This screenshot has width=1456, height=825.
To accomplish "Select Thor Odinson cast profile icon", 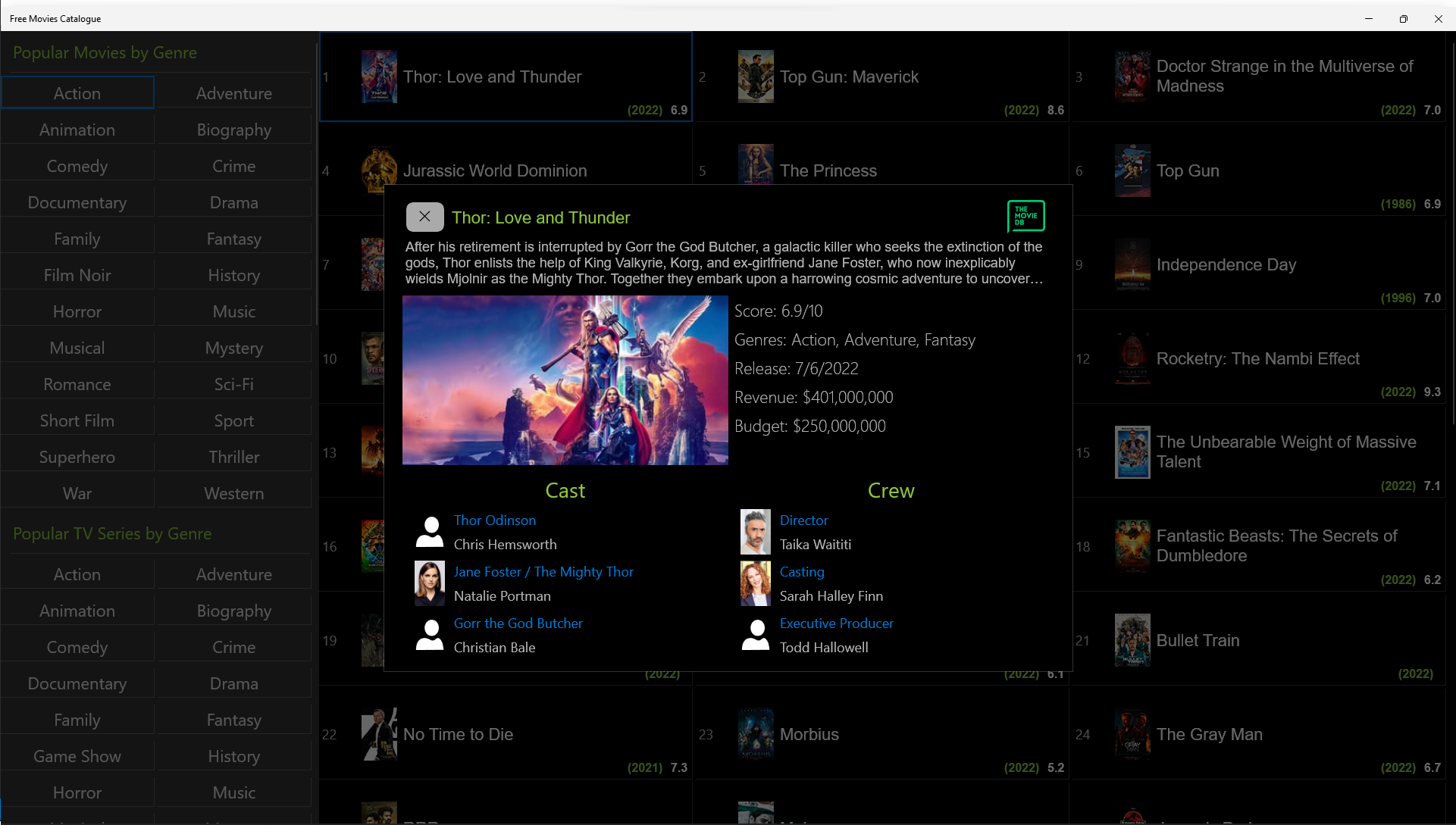I will click(x=429, y=531).
